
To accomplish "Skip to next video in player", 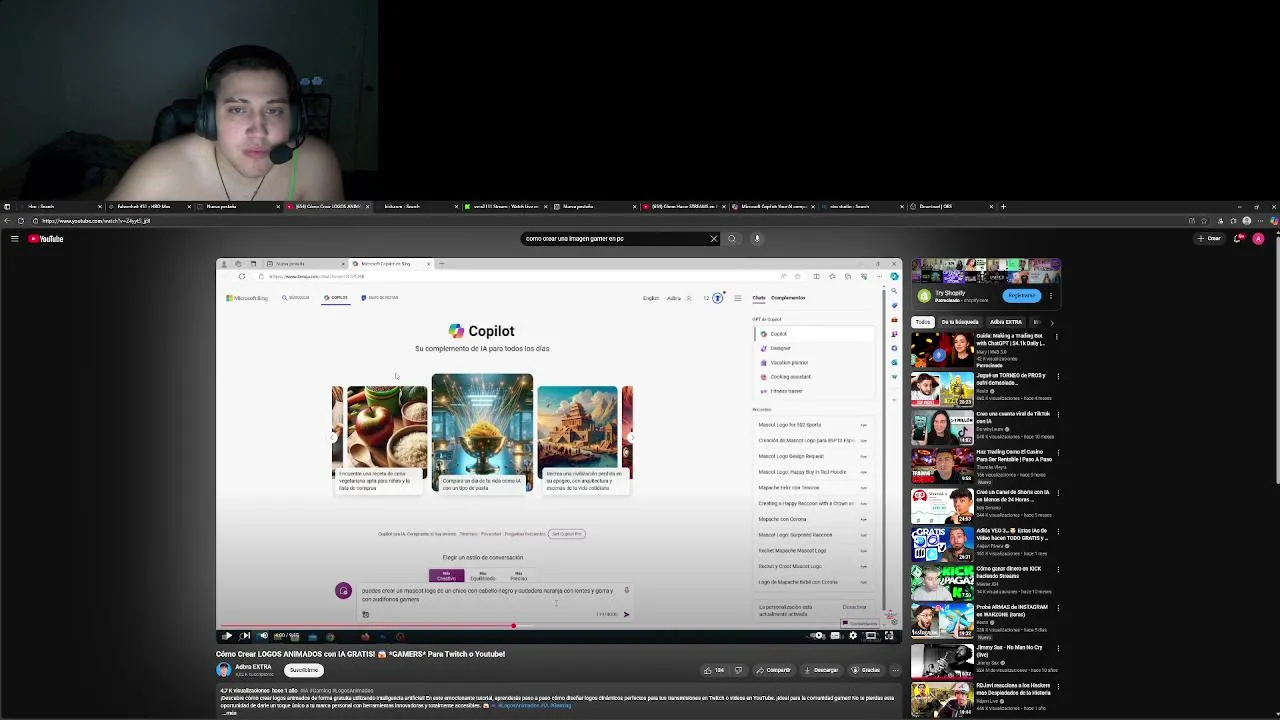I will click(x=245, y=636).
